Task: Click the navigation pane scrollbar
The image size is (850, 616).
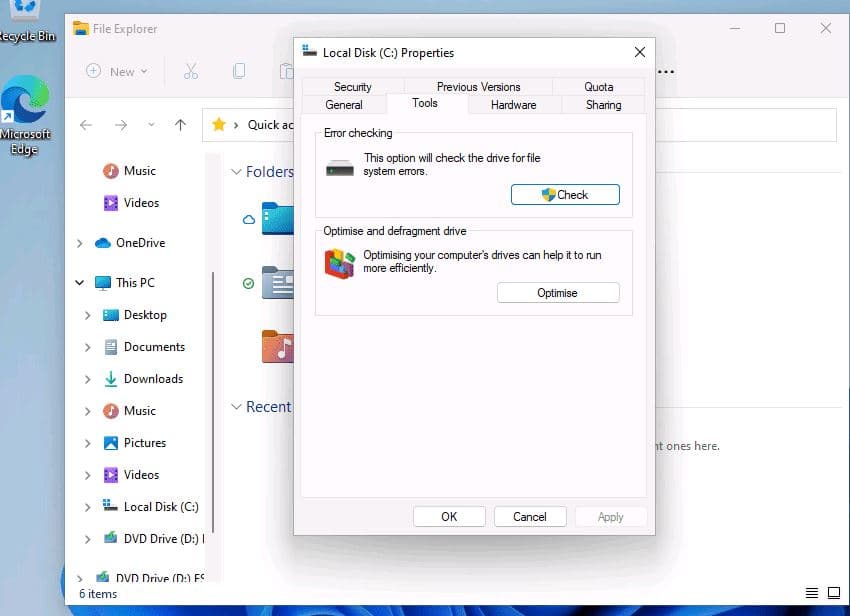Action: (x=213, y=400)
